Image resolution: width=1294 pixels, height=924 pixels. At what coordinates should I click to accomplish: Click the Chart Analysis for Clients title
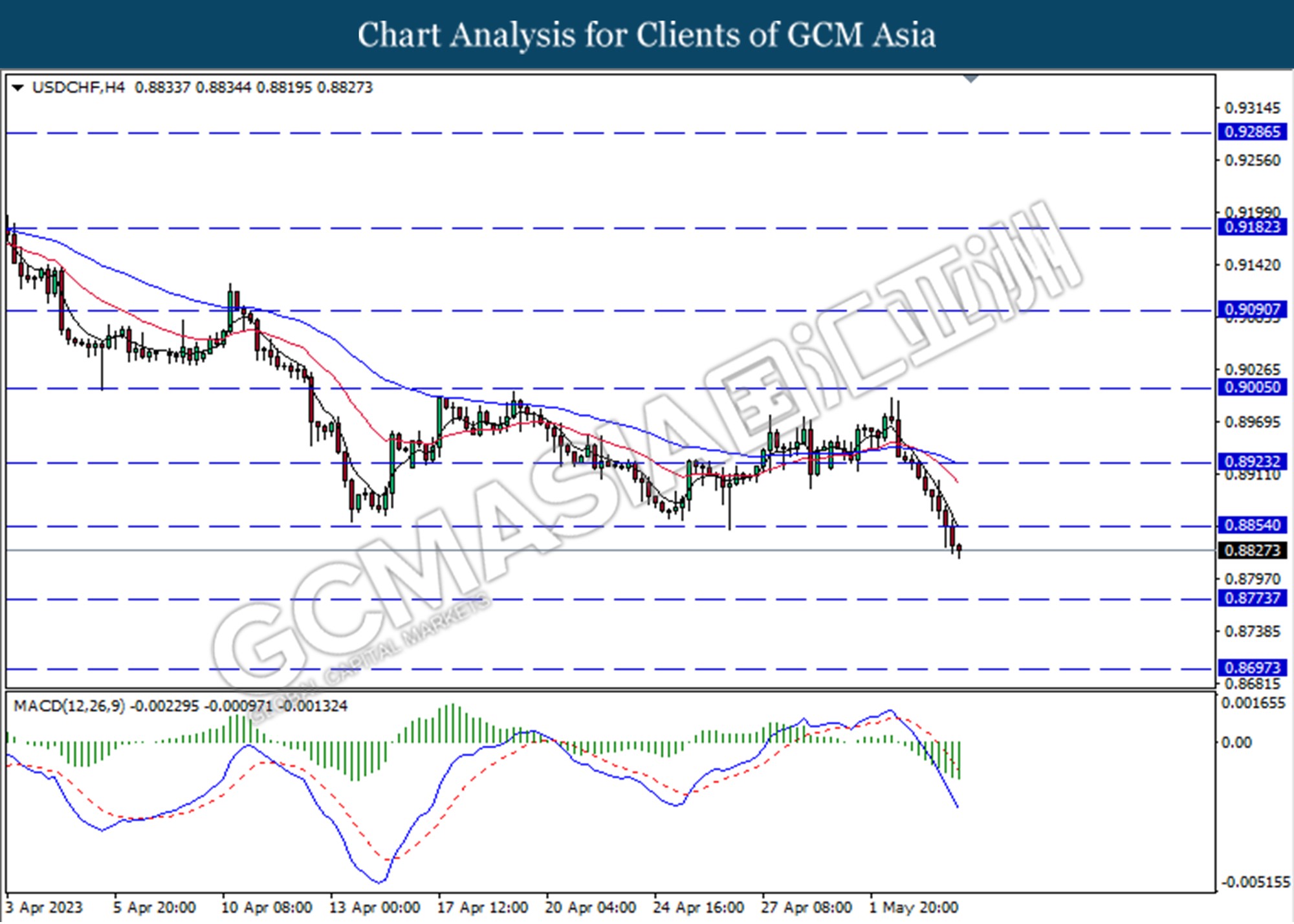[646, 35]
